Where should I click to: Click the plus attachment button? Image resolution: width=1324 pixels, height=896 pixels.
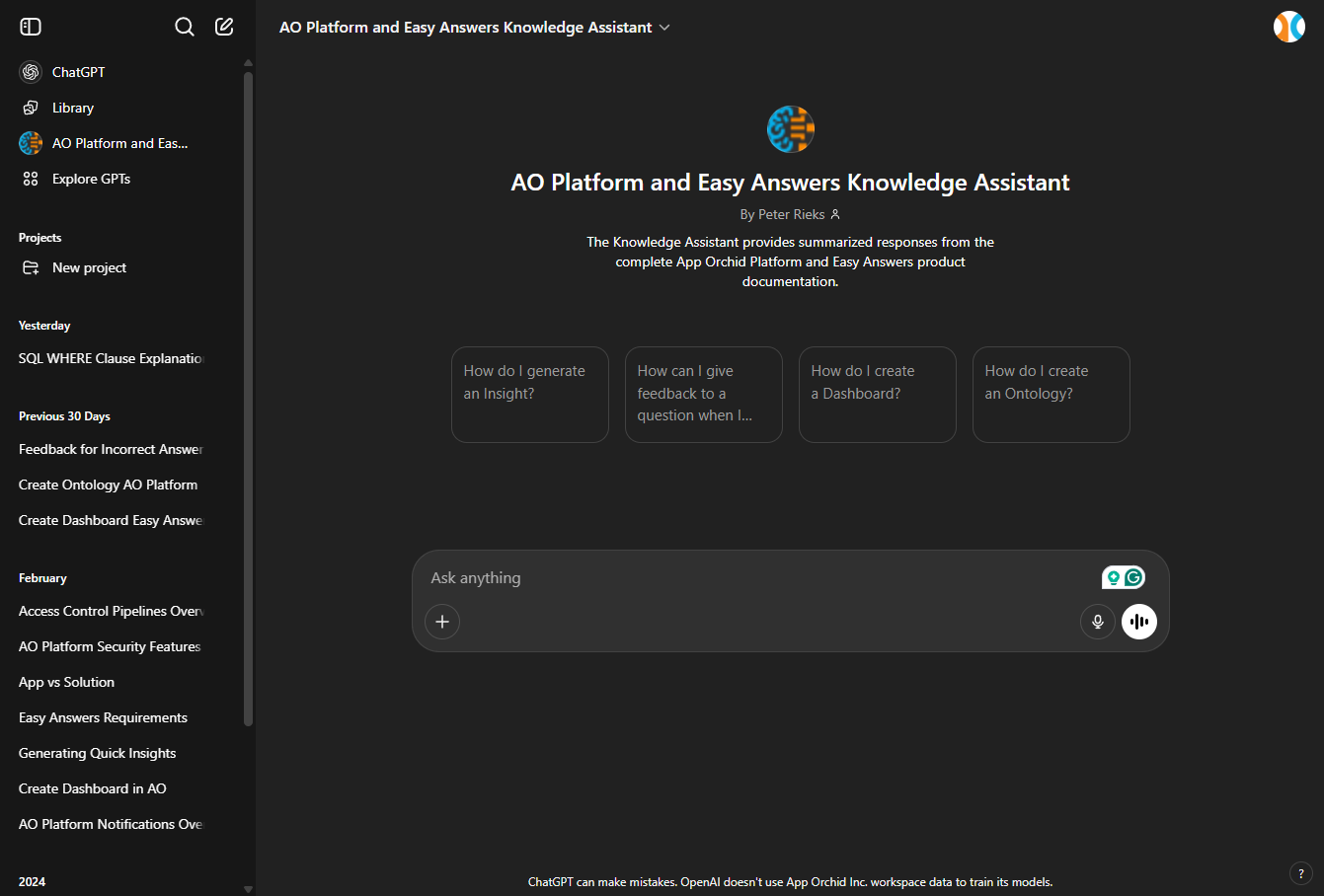442,622
